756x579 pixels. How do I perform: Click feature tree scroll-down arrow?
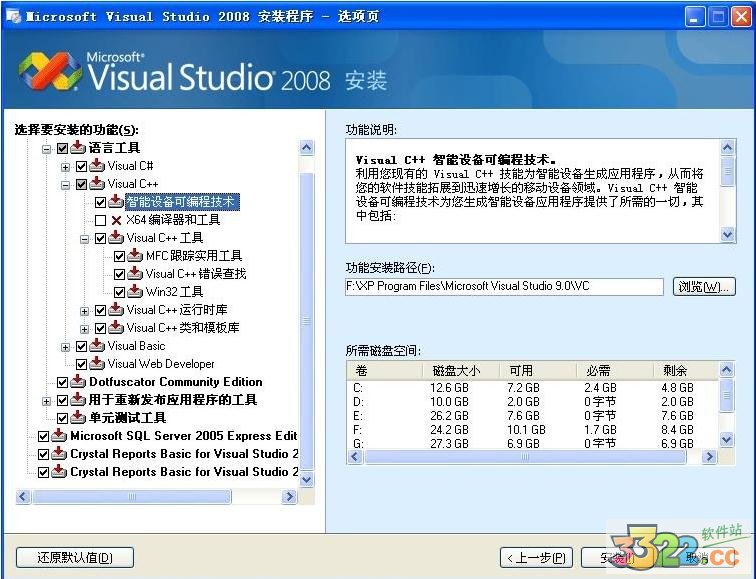click(307, 479)
